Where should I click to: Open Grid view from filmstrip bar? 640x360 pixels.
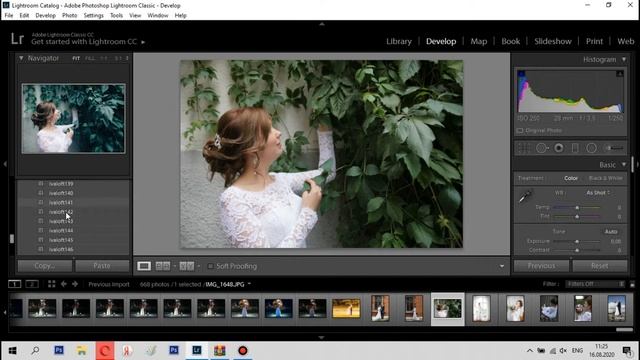pyautogui.click(x=51, y=284)
